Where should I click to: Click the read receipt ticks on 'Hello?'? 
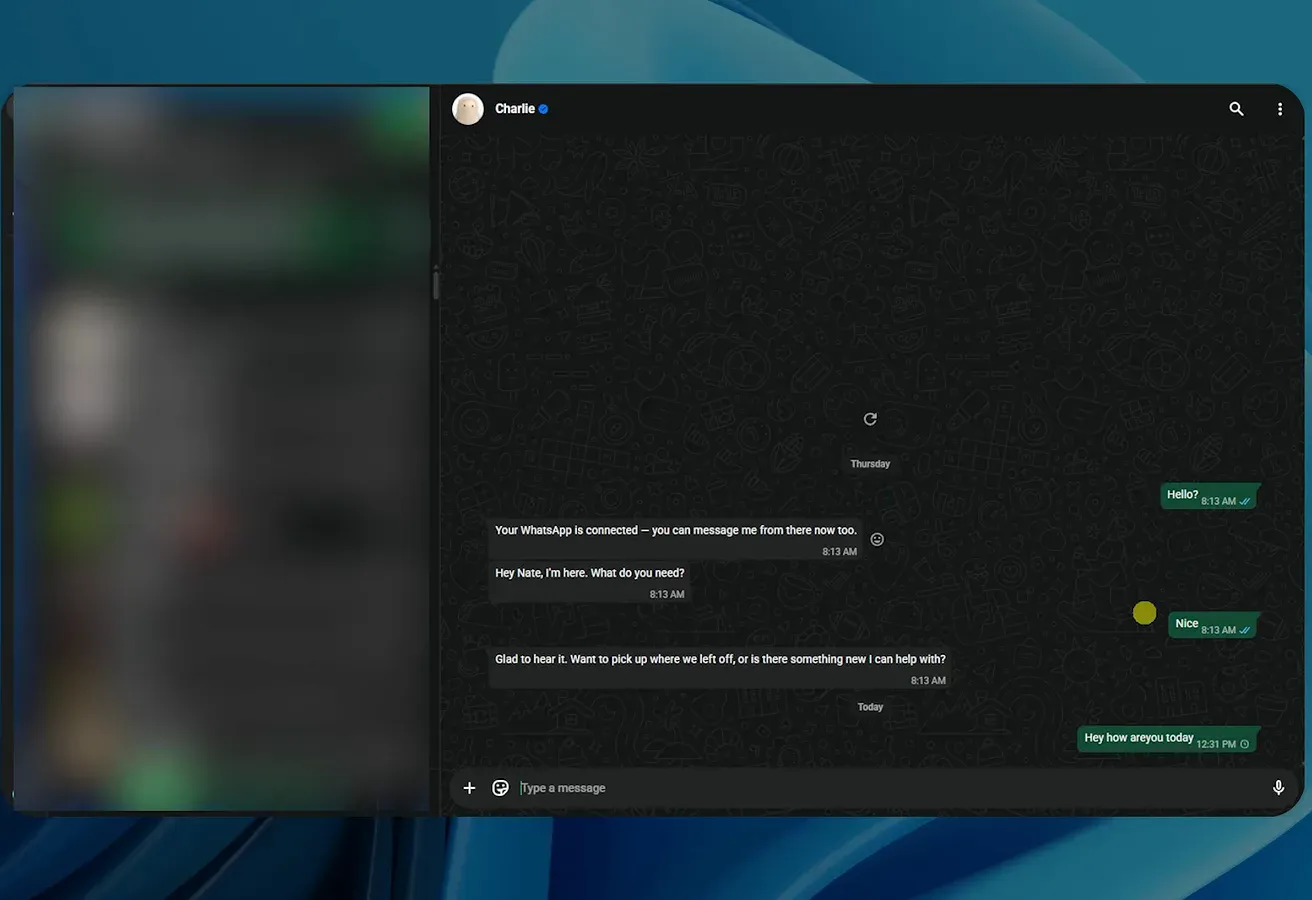click(1245, 501)
